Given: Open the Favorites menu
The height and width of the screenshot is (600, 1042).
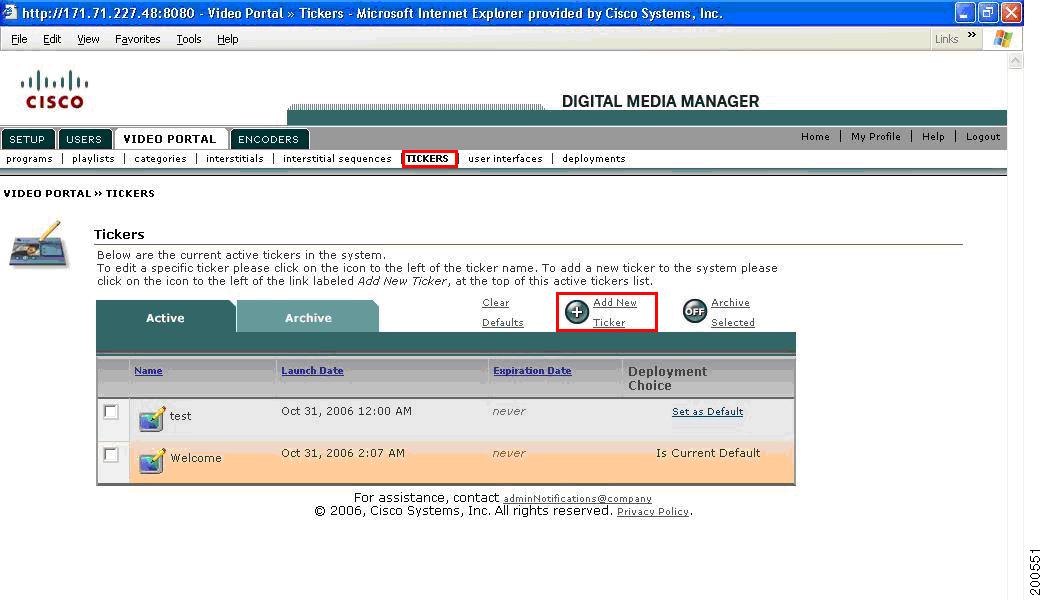Looking at the screenshot, I should click(138, 39).
